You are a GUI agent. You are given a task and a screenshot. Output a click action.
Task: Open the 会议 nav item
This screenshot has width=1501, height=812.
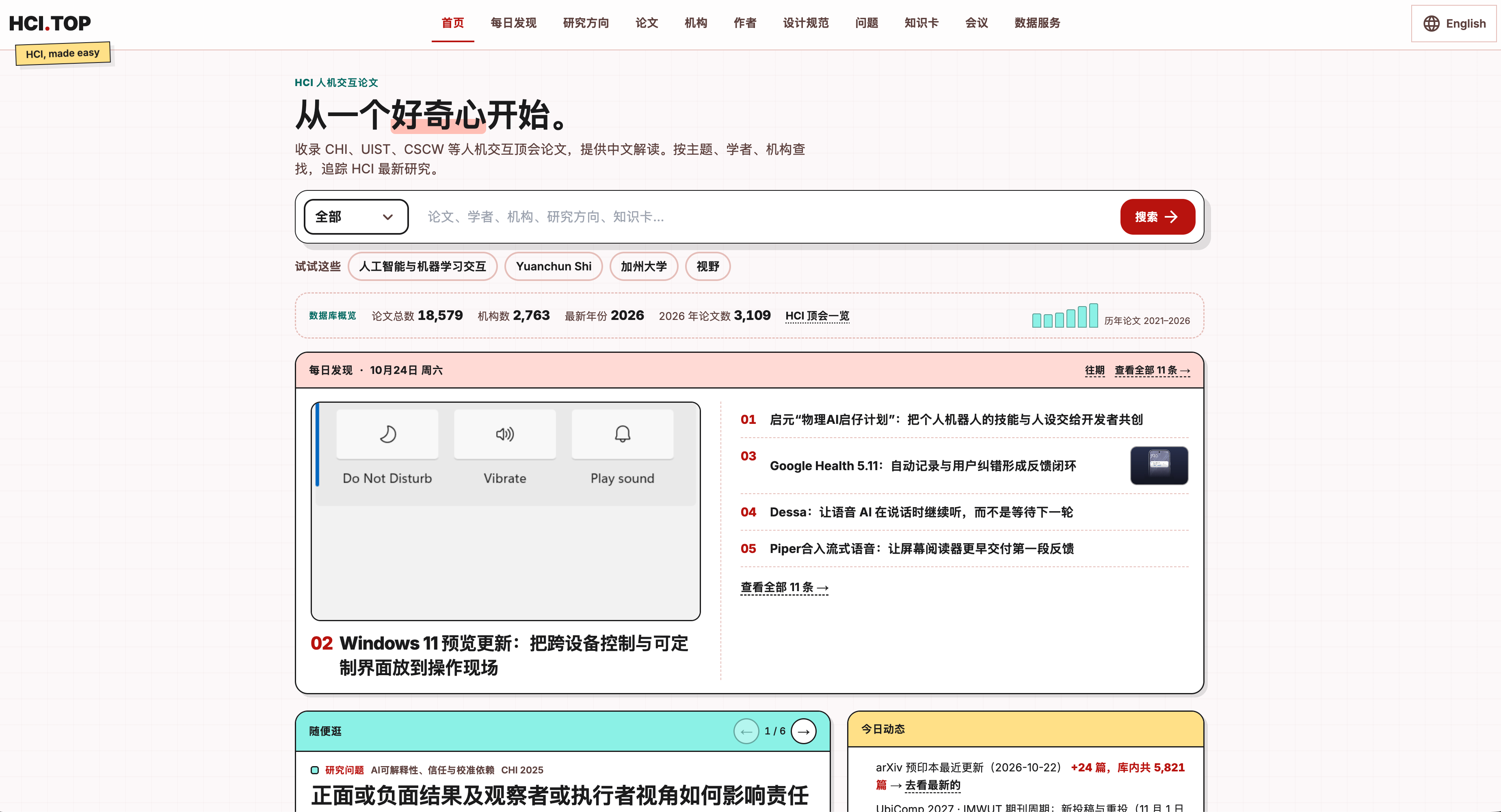977,23
